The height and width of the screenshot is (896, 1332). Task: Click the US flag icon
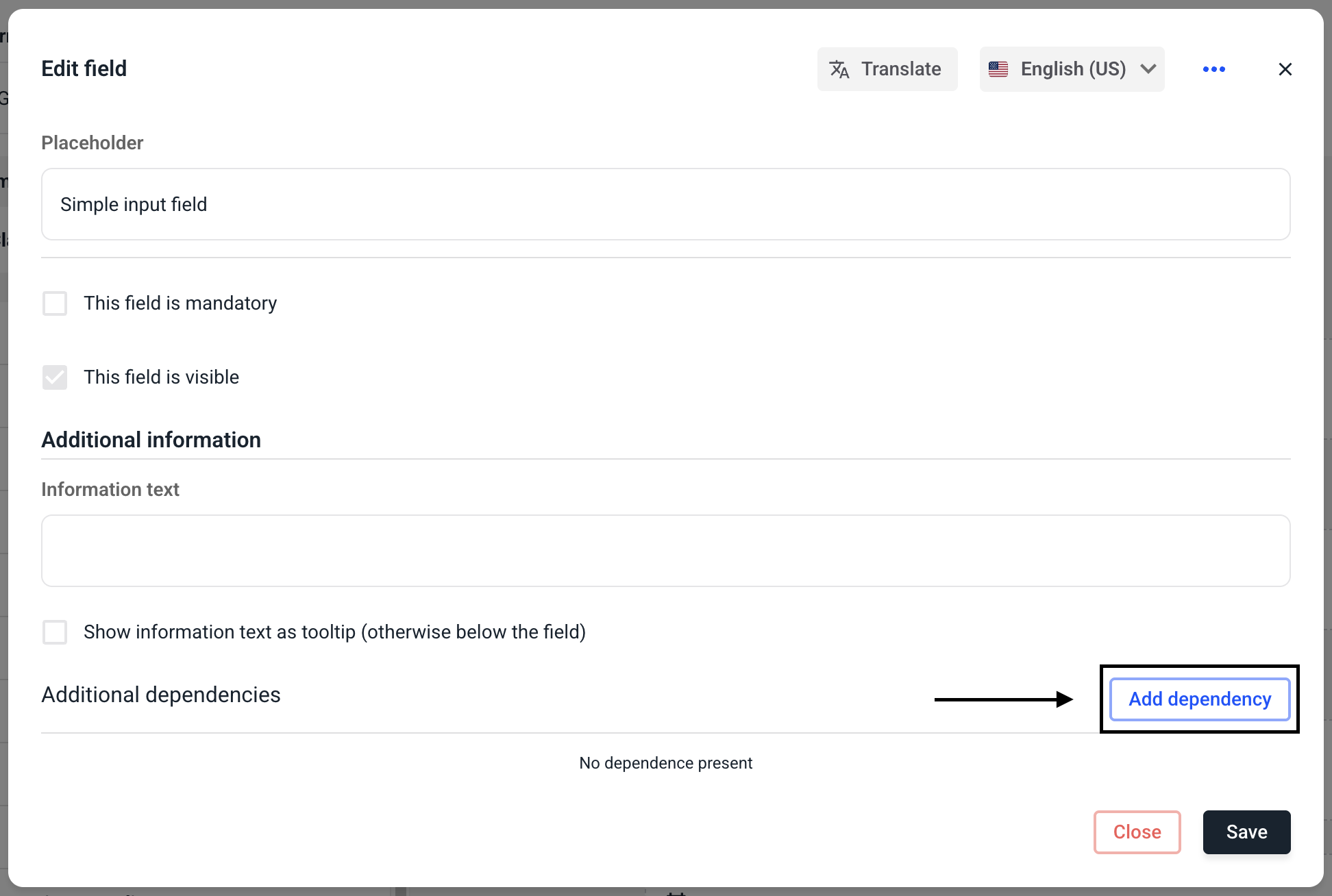pos(998,69)
